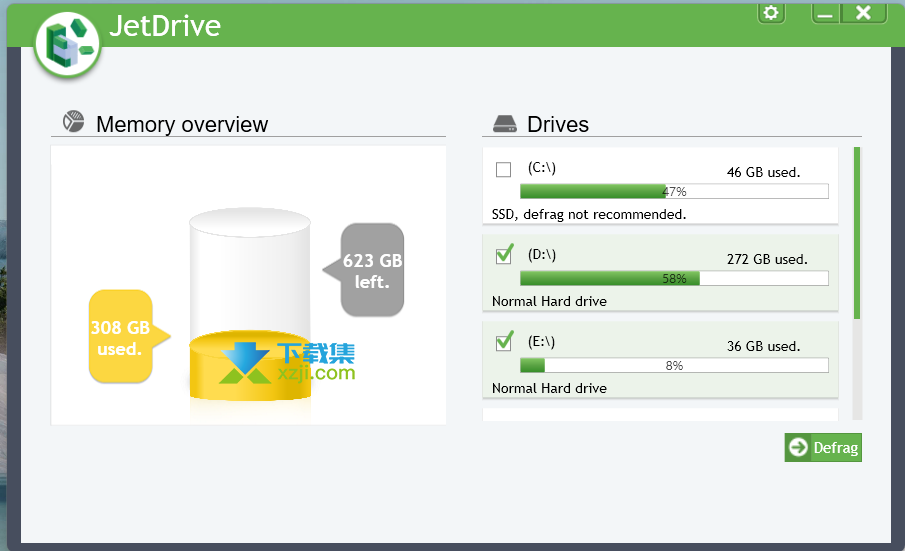
Task: Close the JetDrive window
Action: [x=863, y=13]
